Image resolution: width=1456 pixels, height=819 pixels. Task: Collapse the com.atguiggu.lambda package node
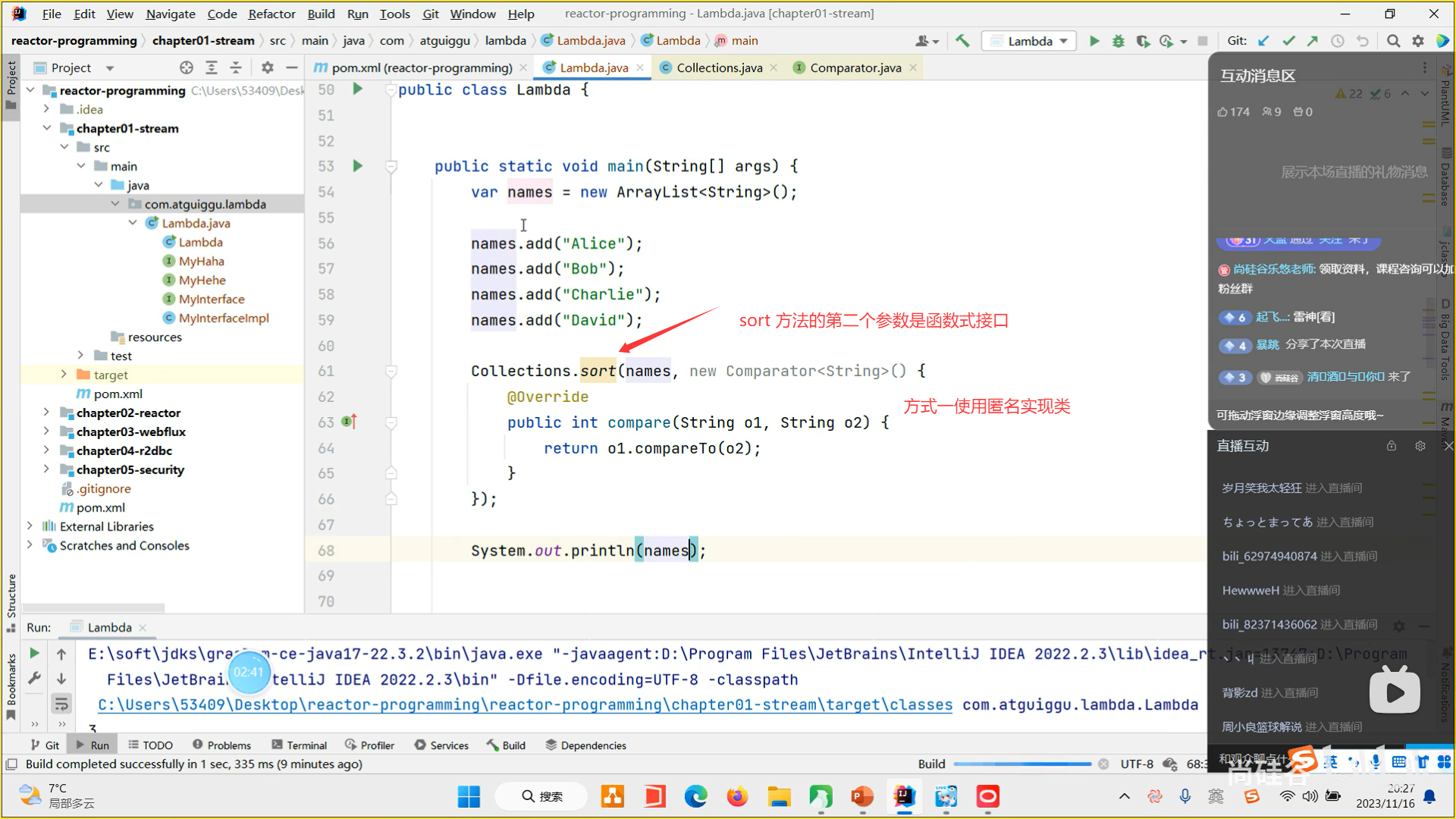tap(115, 204)
